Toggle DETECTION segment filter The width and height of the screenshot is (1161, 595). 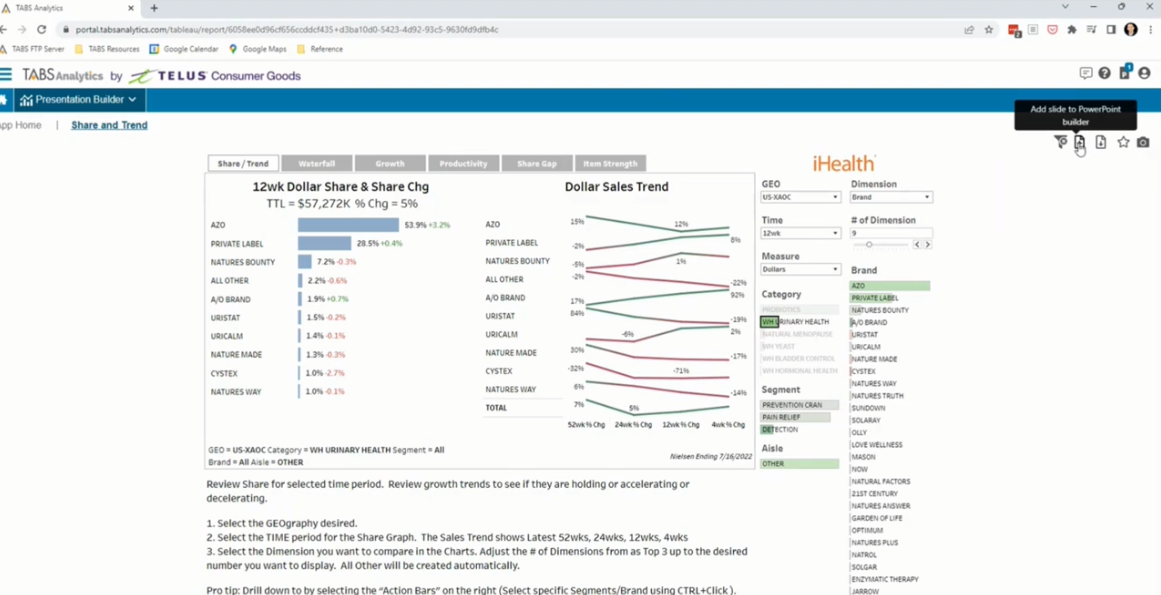[780, 429]
